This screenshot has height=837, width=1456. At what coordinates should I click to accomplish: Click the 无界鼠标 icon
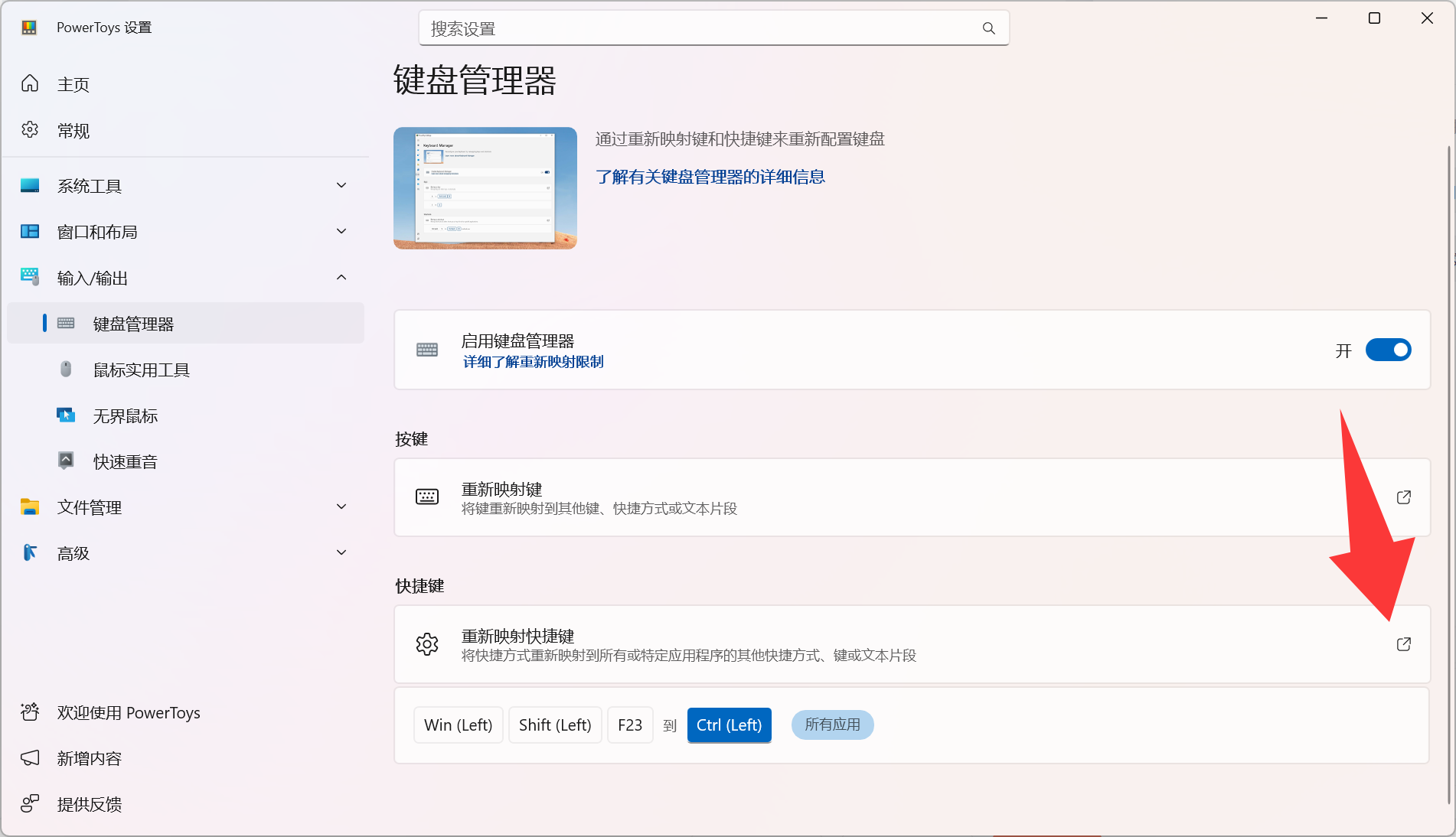(x=66, y=415)
